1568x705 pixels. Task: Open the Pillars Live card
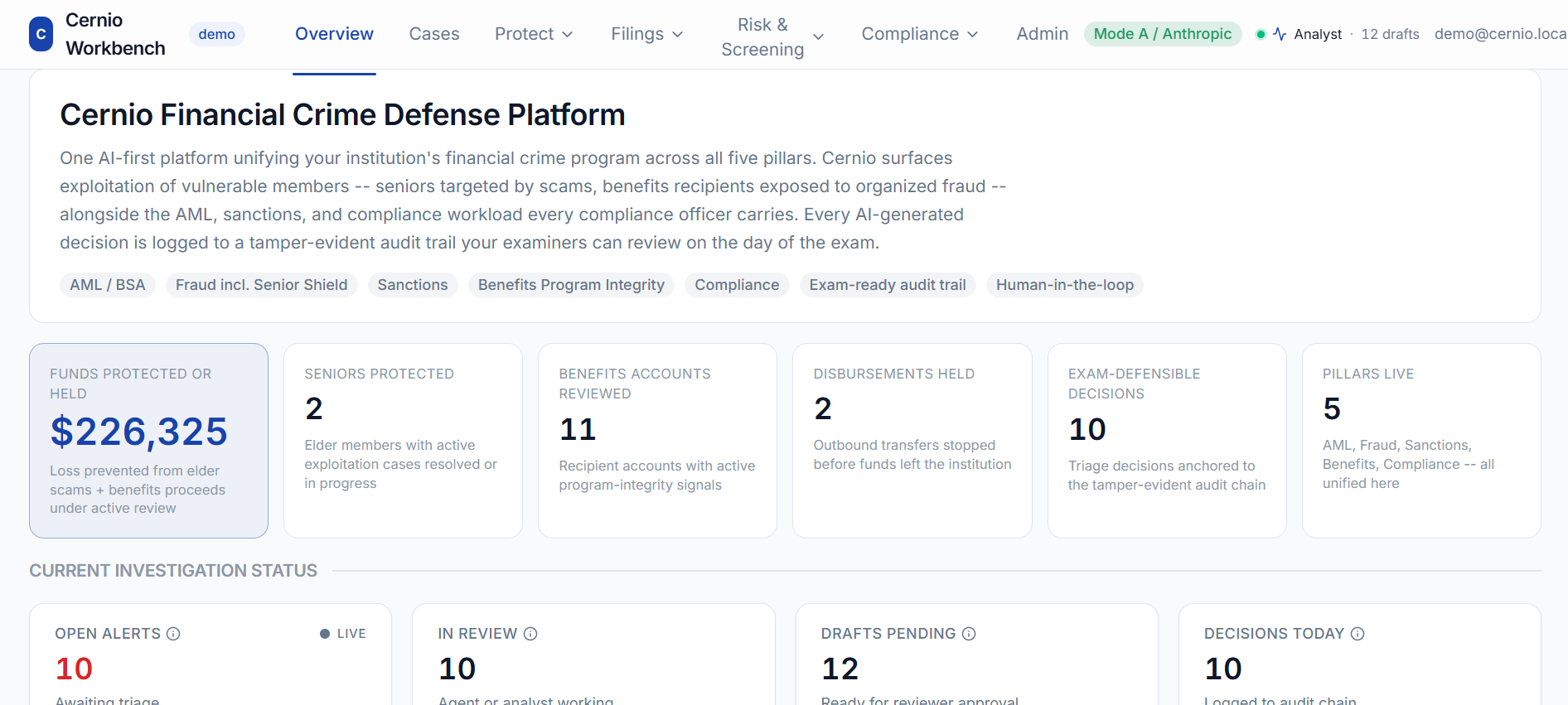1421,441
